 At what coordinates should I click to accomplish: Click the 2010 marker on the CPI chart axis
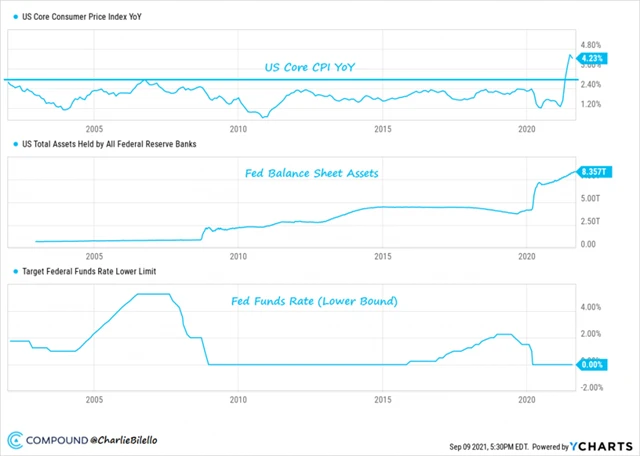238,130
